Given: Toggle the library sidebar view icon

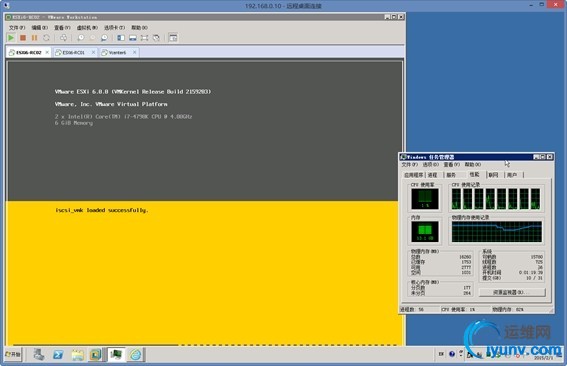Looking at the screenshot, I should click(121, 38).
